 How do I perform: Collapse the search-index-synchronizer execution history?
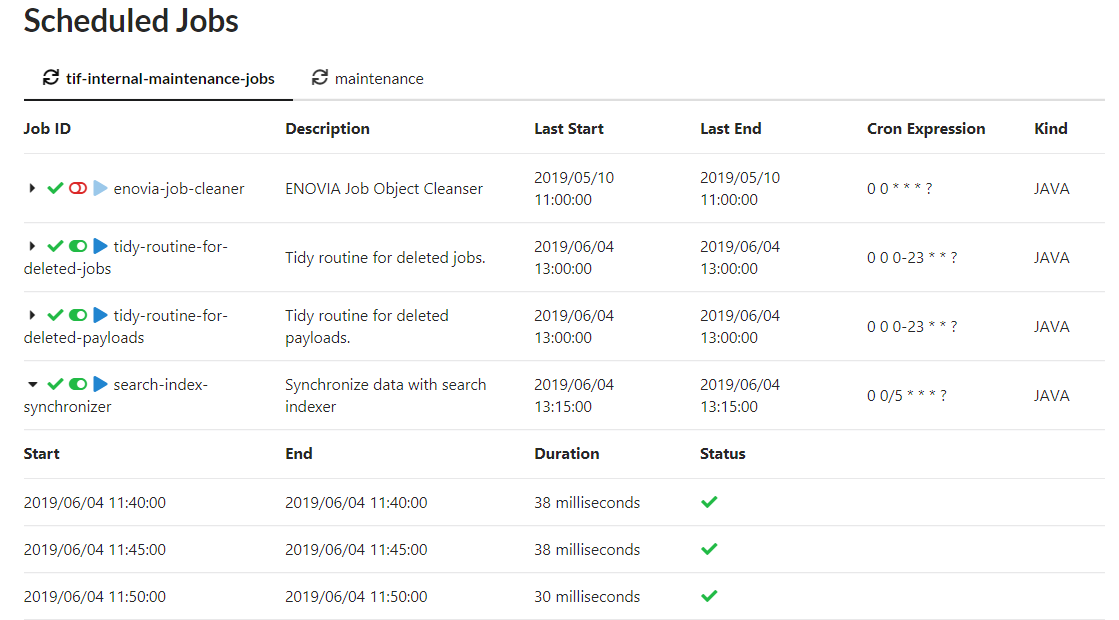click(33, 384)
